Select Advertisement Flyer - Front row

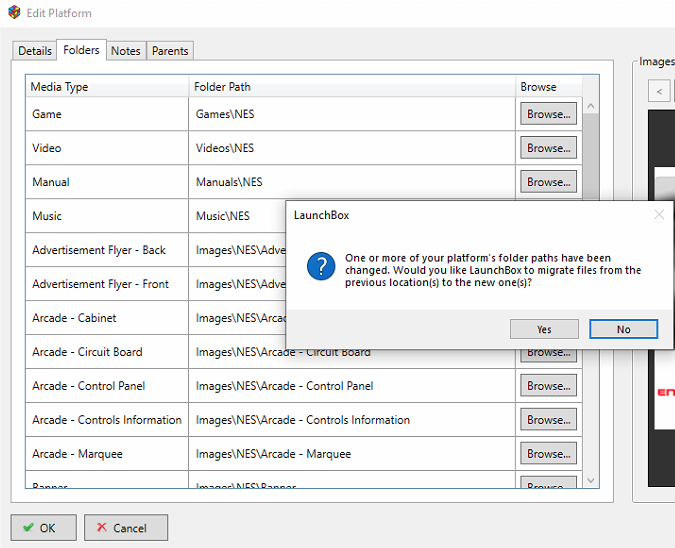[107, 284]
